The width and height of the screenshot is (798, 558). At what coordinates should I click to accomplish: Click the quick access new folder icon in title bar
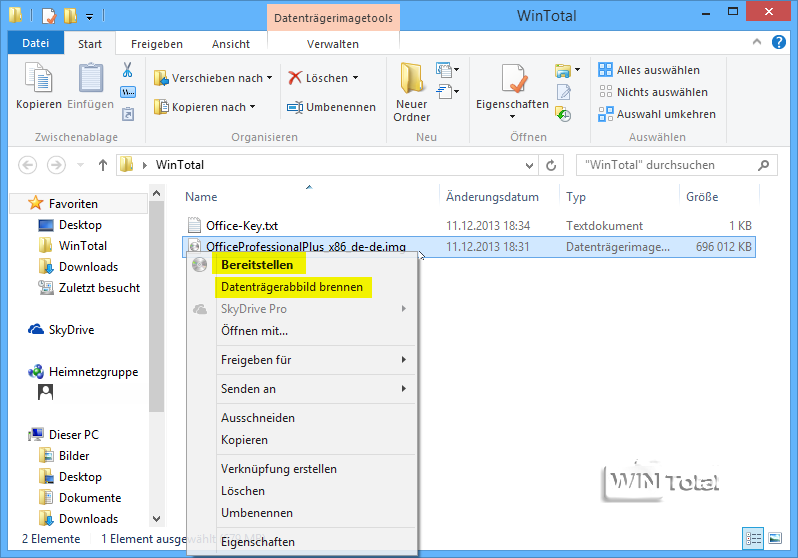click(x=70, y=16)
